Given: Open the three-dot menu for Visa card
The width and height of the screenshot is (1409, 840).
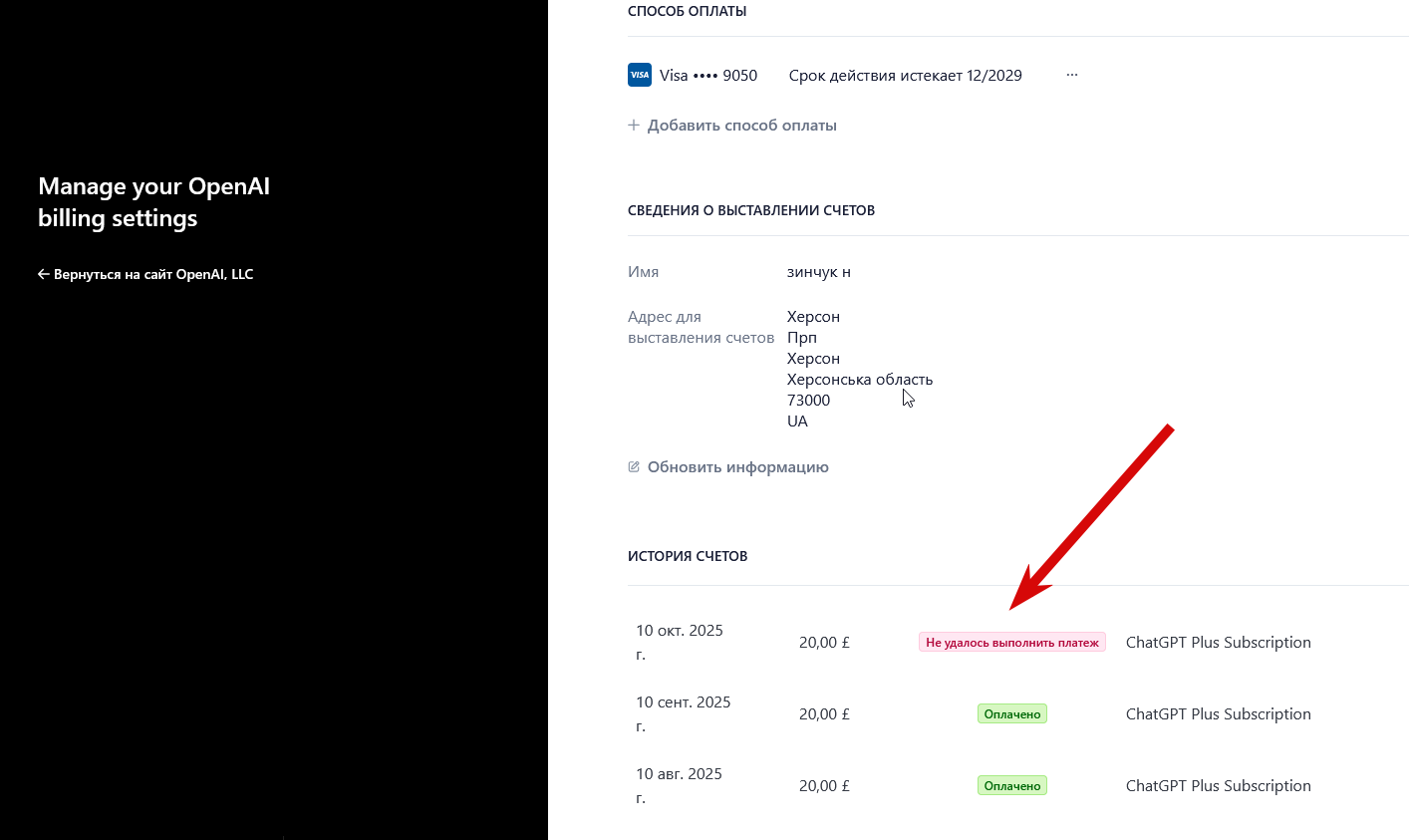Looking at the screenshot, I should click(x=1072, y=75).
